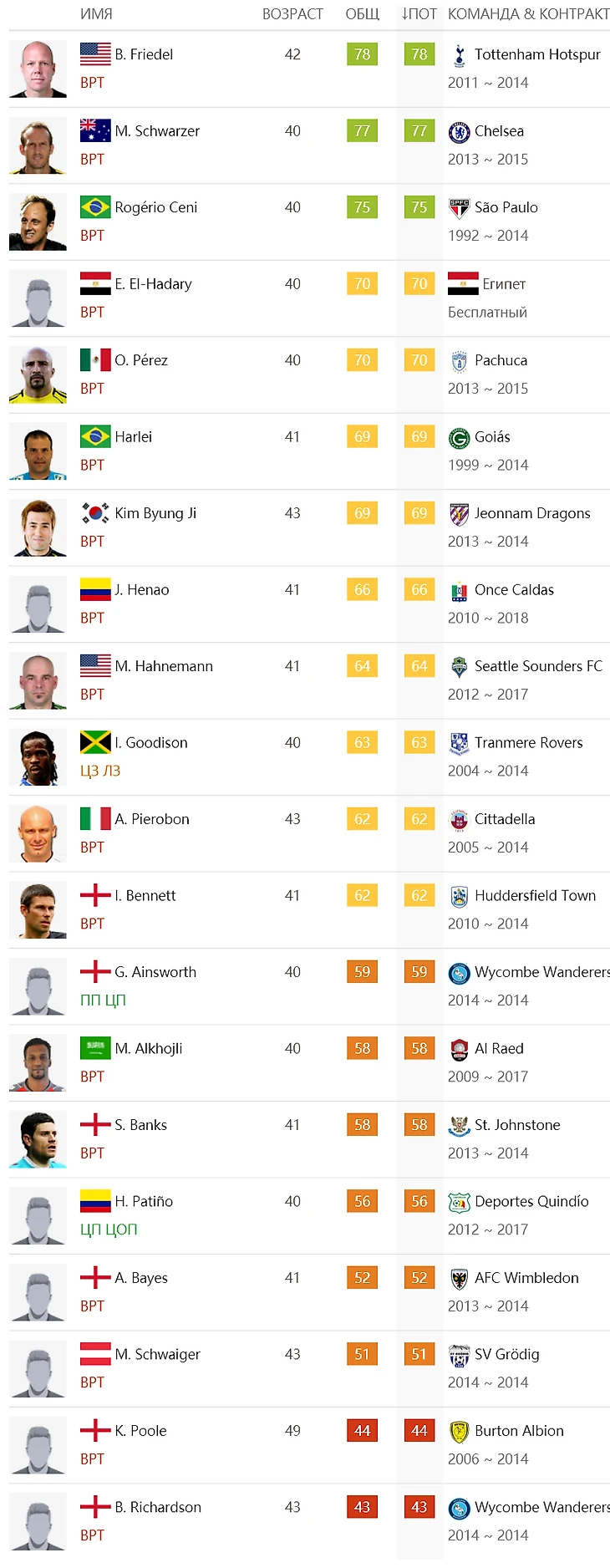This screenshot has height=1568, width=610.
Task: Open Huddersfield Town team link
Action: 535,896
